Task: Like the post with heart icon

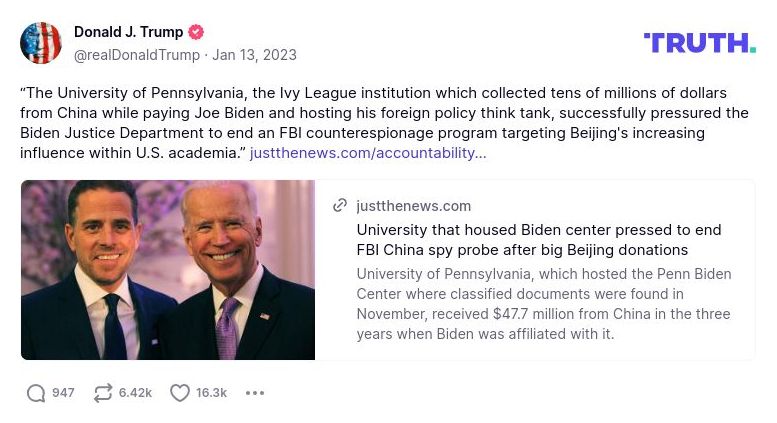Action: click(180, 393)
